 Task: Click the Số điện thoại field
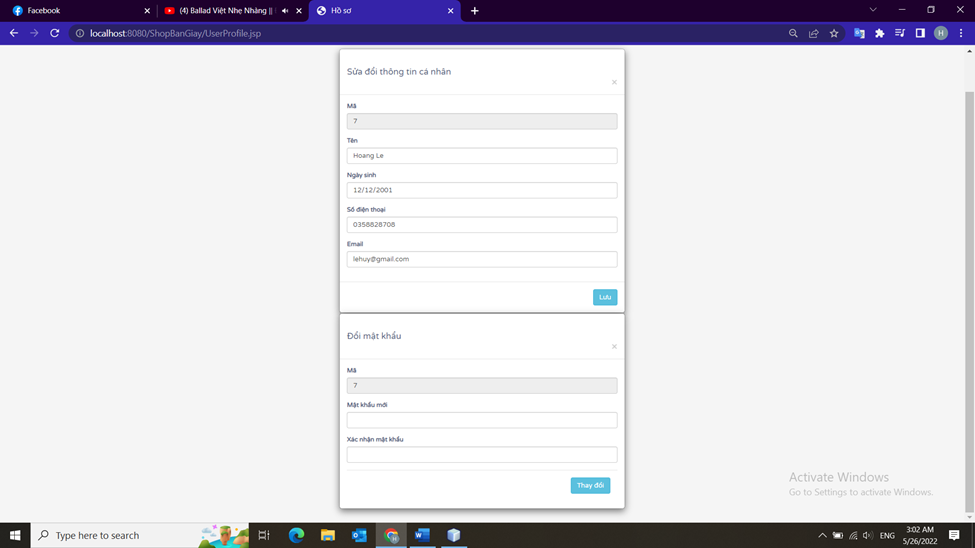482,225
